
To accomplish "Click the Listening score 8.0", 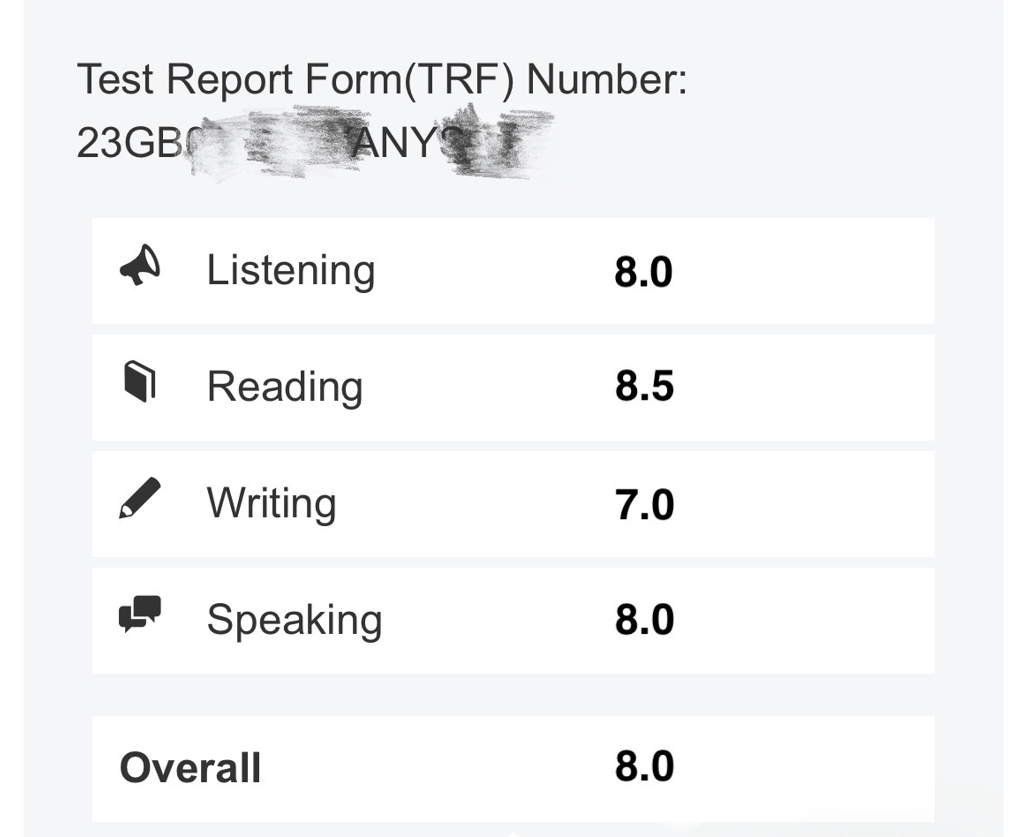I will coord(643,272).
